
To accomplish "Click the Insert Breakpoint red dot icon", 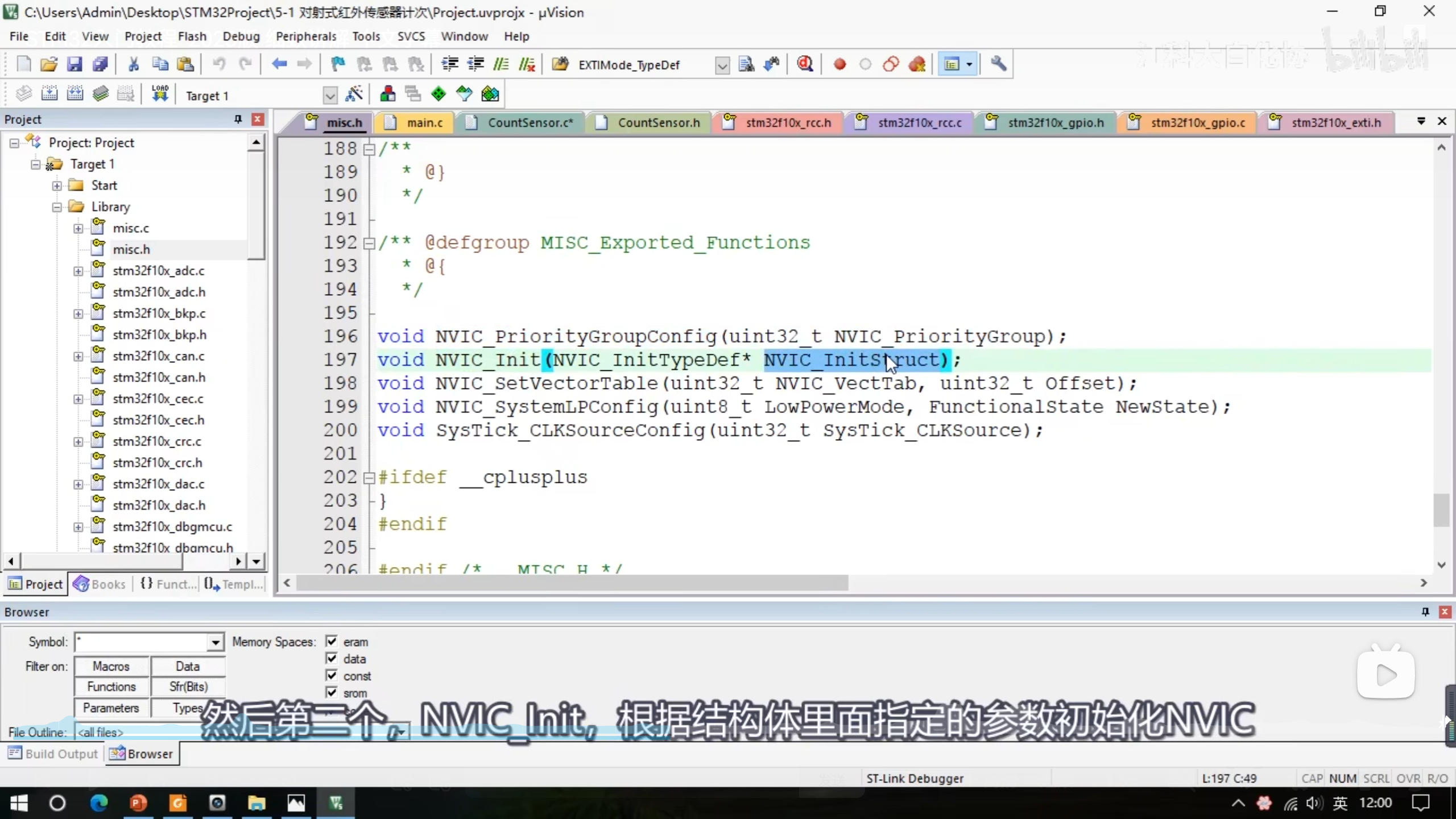I will [x=839, y=64].
